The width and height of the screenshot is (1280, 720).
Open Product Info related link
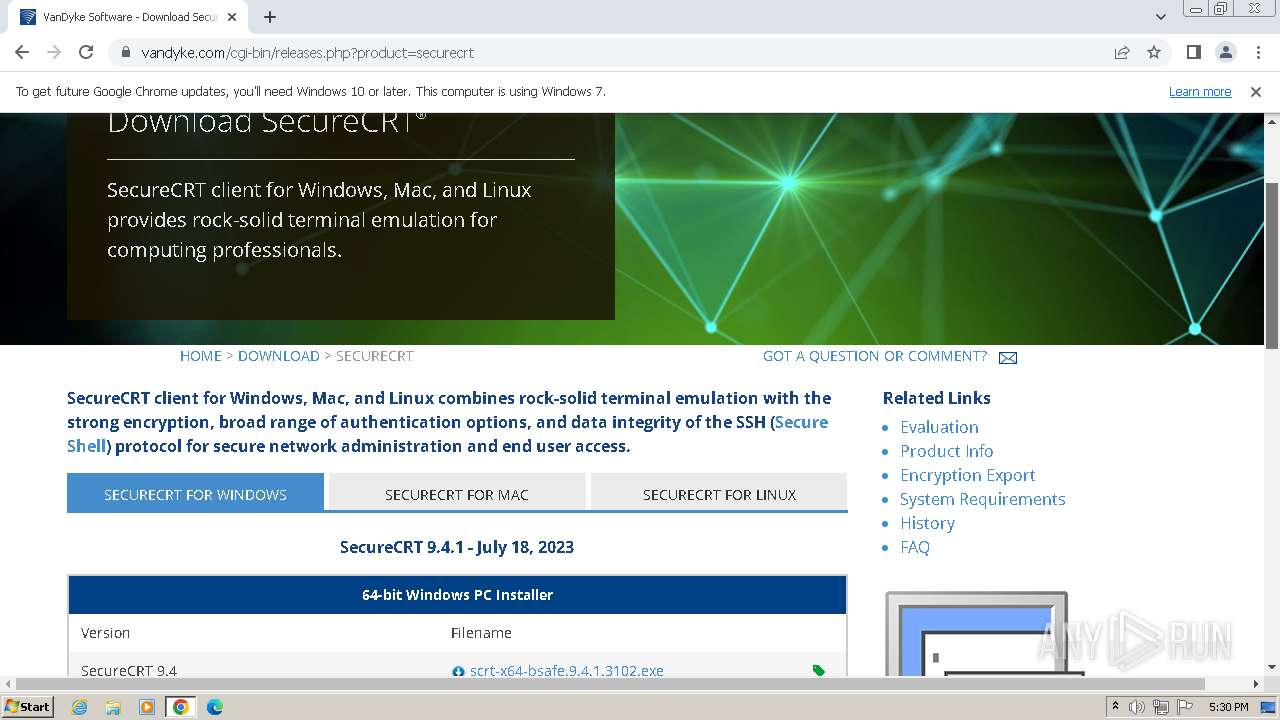tap(946, 451)
